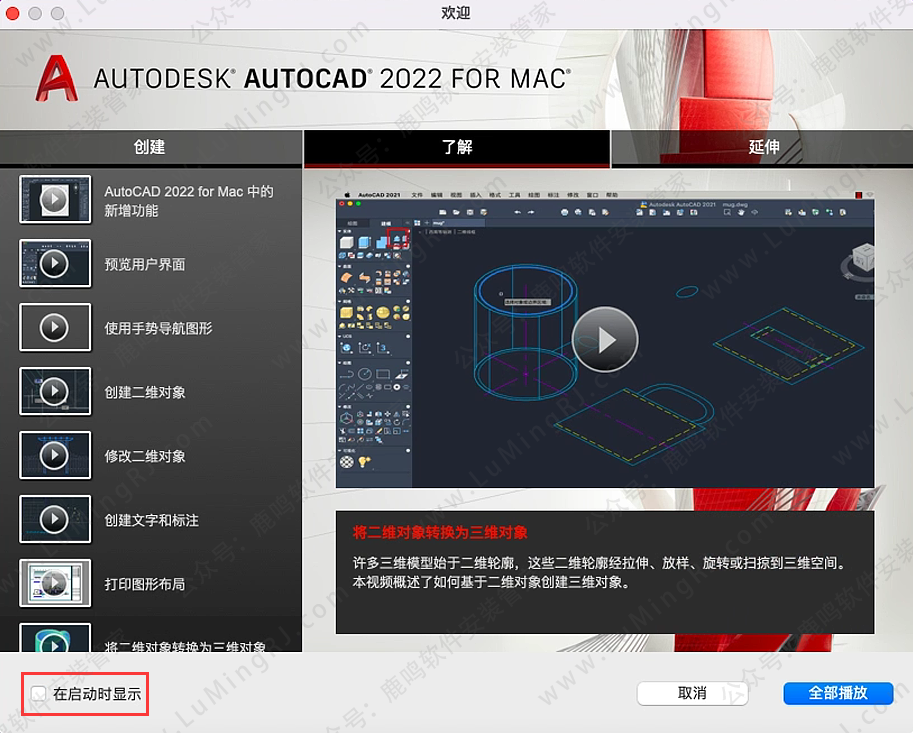
Task: Click the red window close button
Action: pyautogui.click(x=14, y=13)
